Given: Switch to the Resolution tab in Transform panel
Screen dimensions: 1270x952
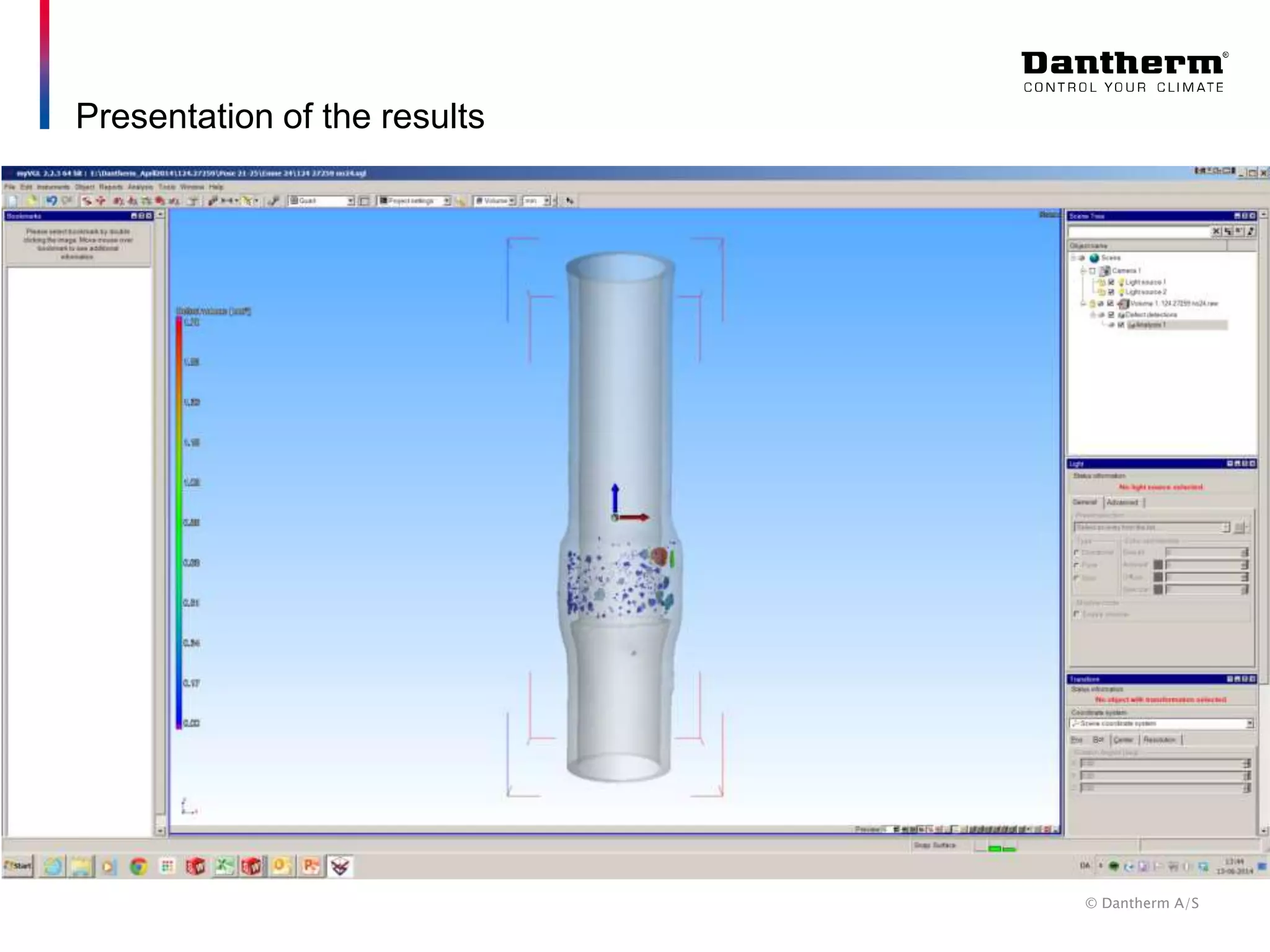Looking at the screenshot, I should pos(1160,740).
